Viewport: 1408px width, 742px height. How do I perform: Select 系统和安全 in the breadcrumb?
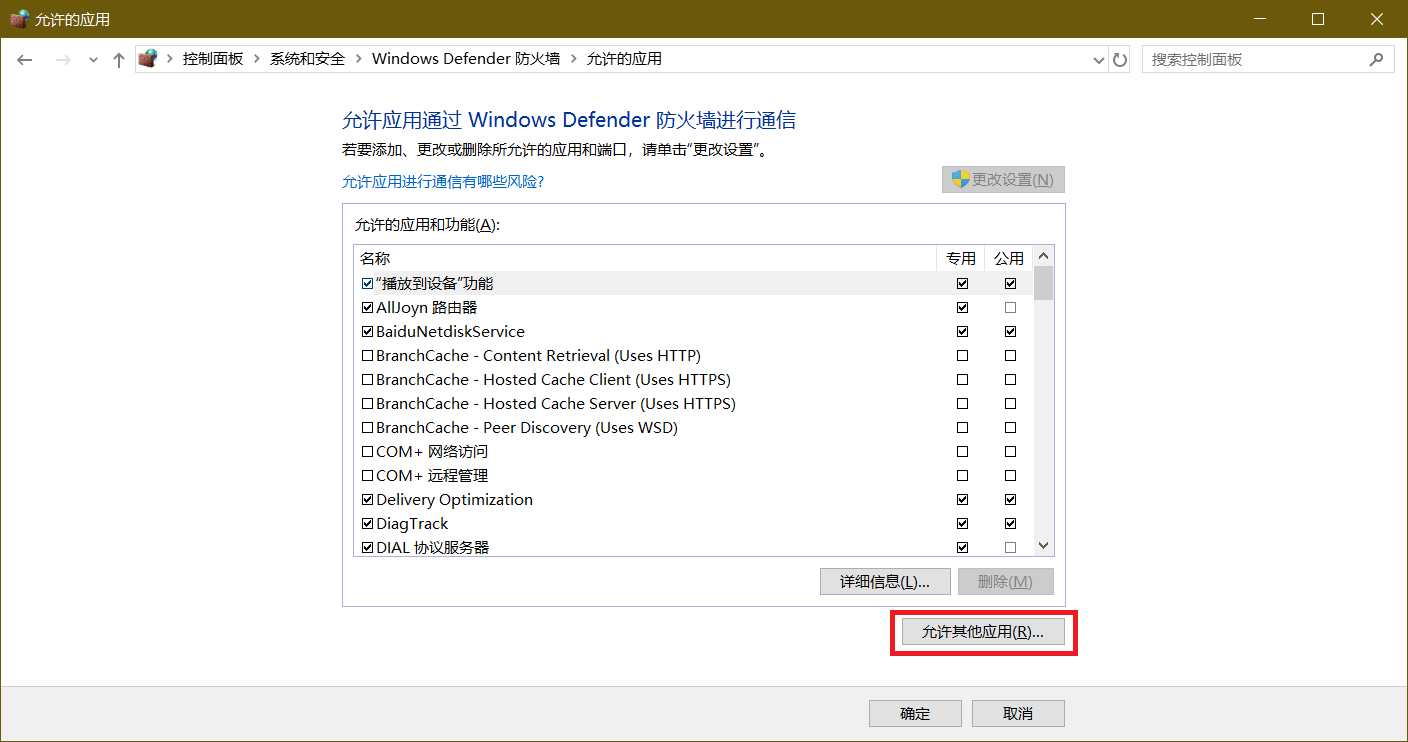(x=307, y=59)
